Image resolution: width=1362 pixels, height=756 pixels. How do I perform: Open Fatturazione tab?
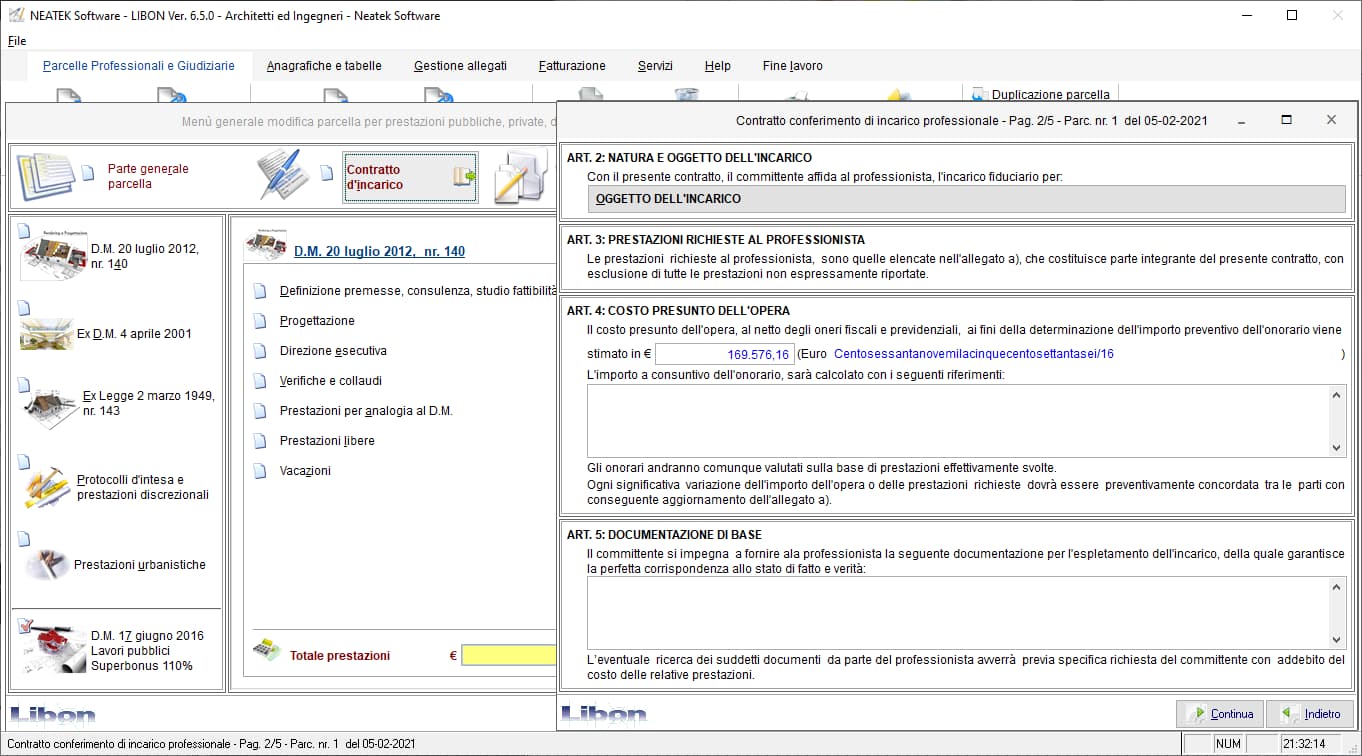tap(572, 66)
